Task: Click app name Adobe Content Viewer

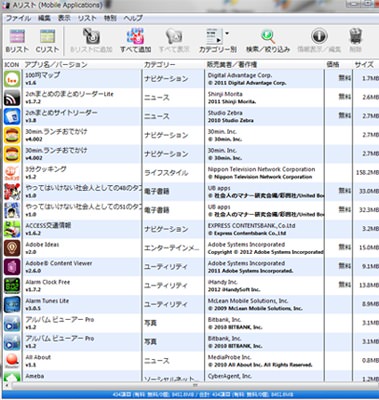Action: (59, 263)
